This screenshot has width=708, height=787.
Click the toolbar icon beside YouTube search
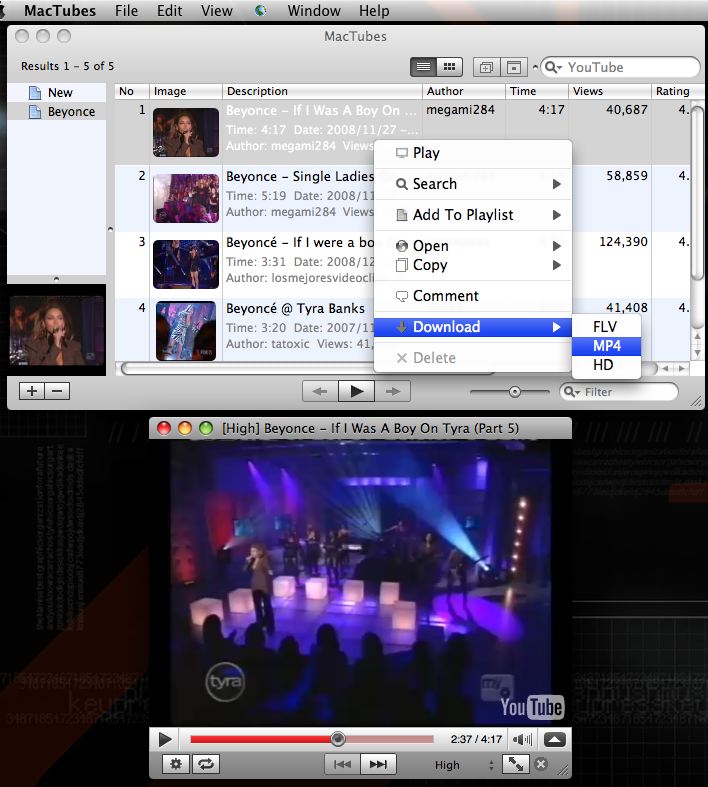(514, 67)
